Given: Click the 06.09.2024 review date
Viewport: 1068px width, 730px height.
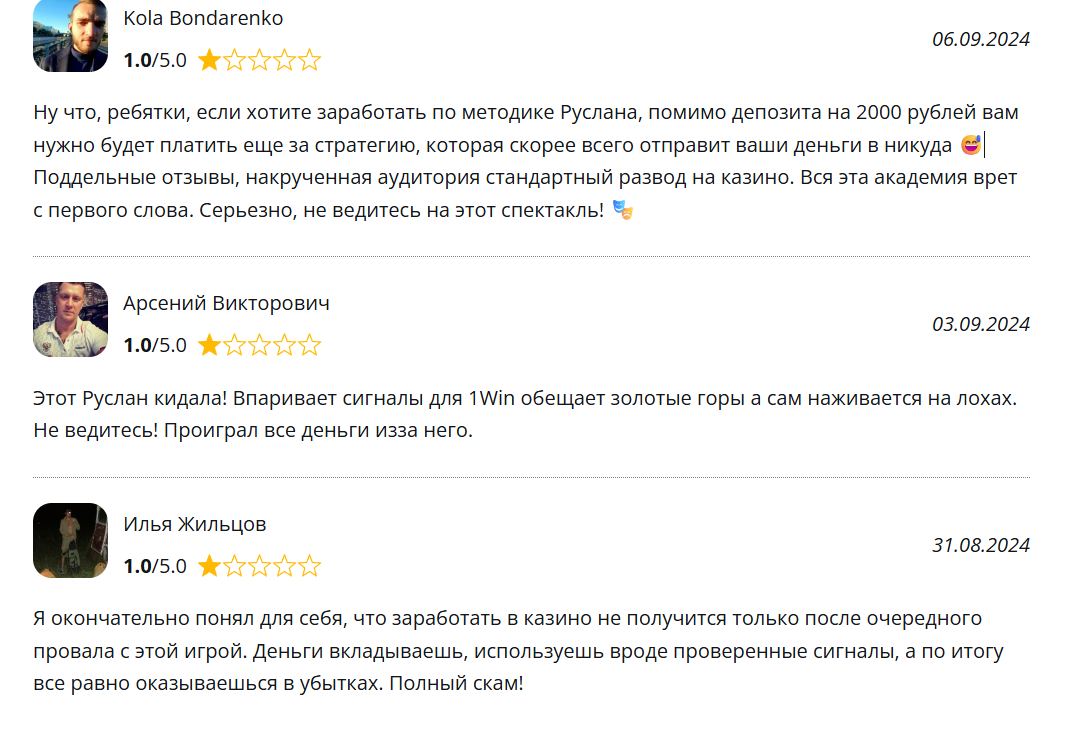Looking at the screenshot, I should coord(980,39).
